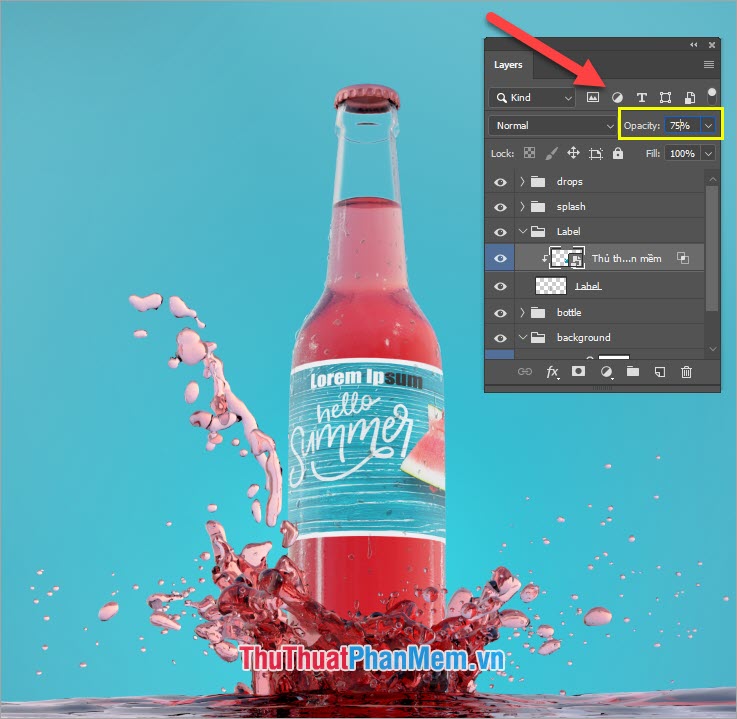Collapse the background group

(522, 337)
